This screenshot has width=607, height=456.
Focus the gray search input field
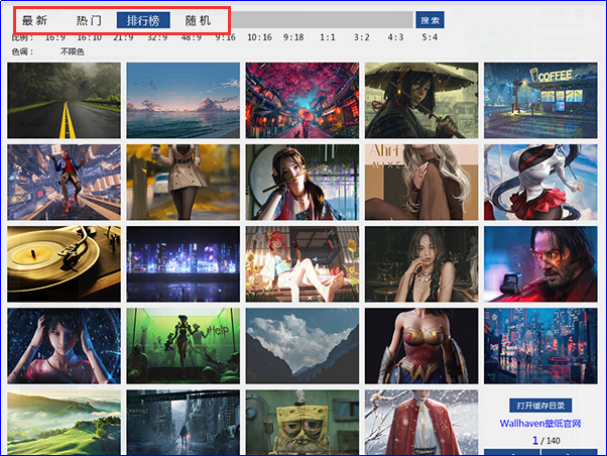tap(322, 20)
